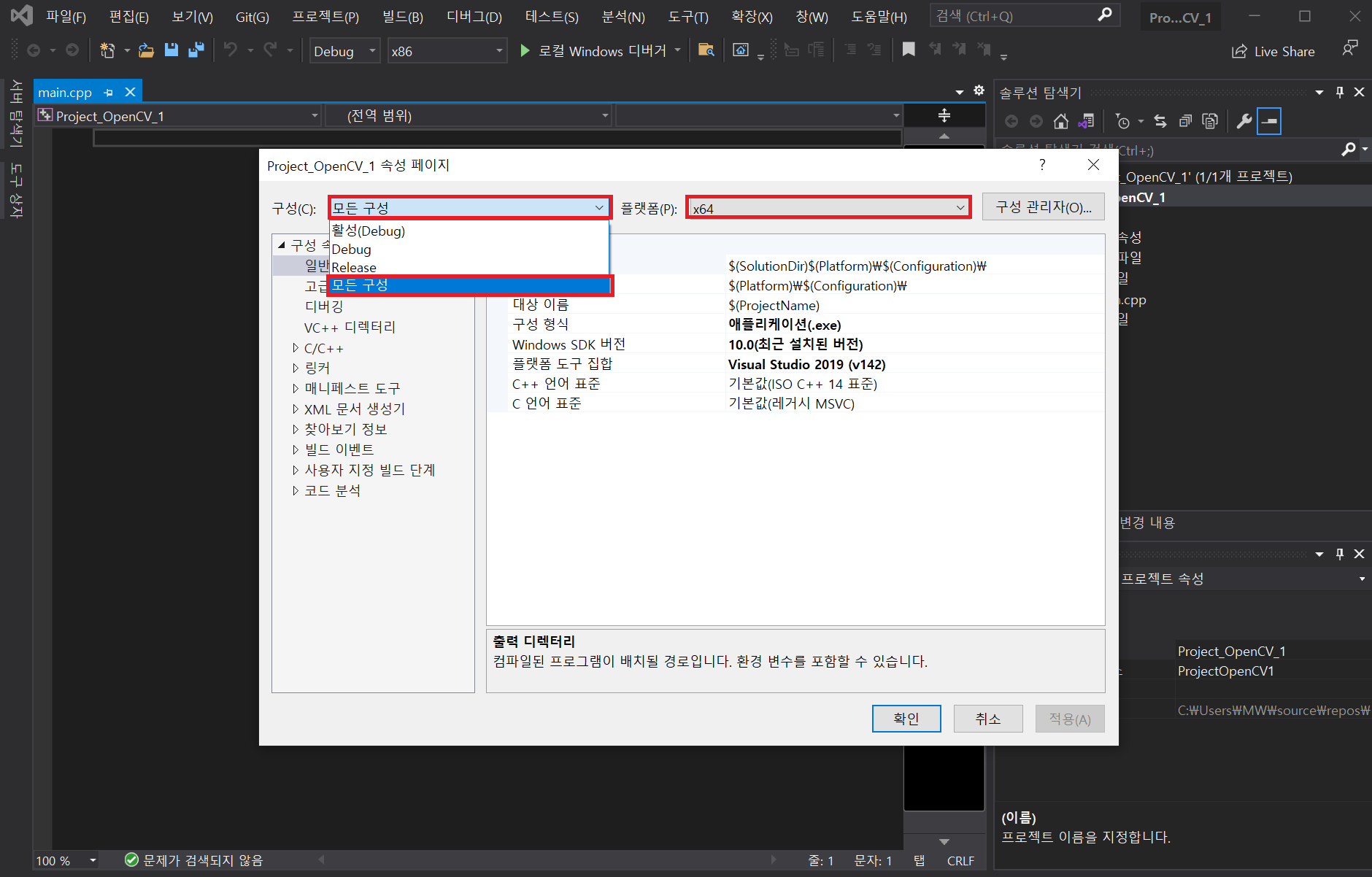Click Visual Studio logo icon
Viewport: 1372px width, 877px height.
[22, 15]
